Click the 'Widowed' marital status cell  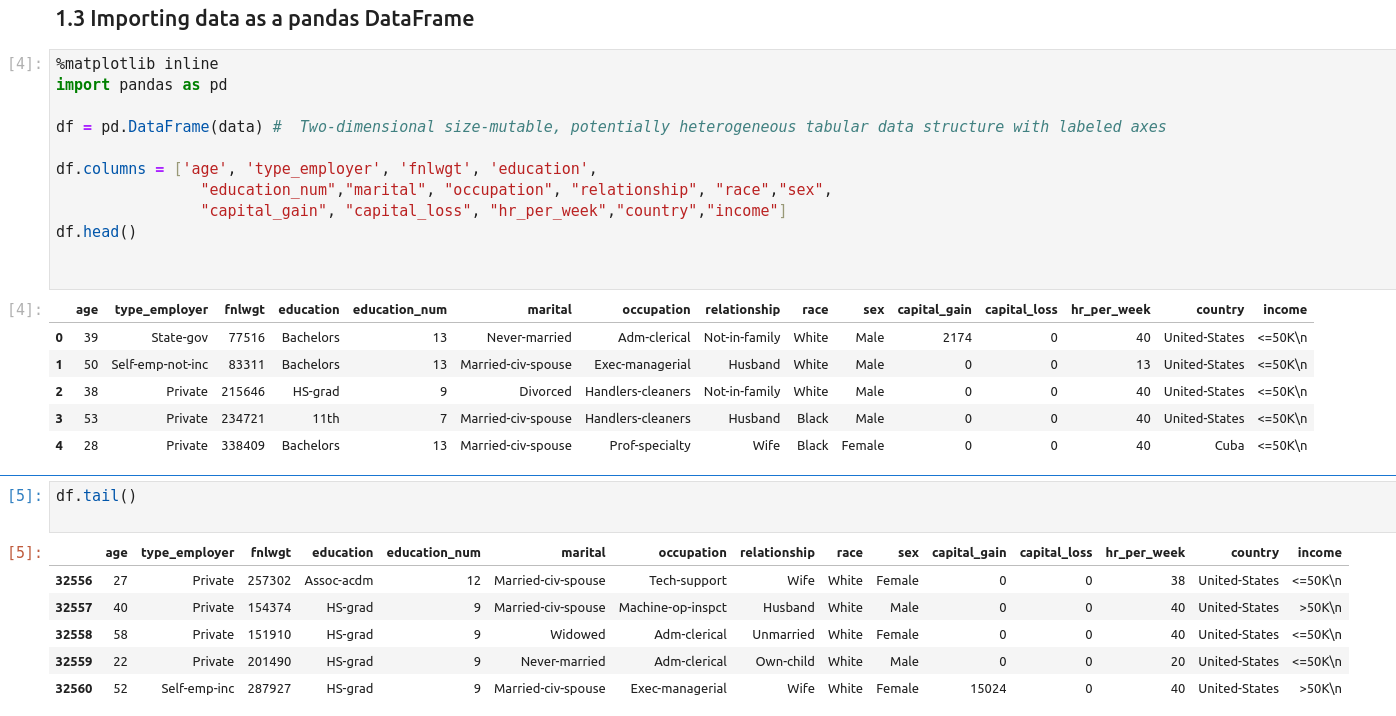coord(577,634)
